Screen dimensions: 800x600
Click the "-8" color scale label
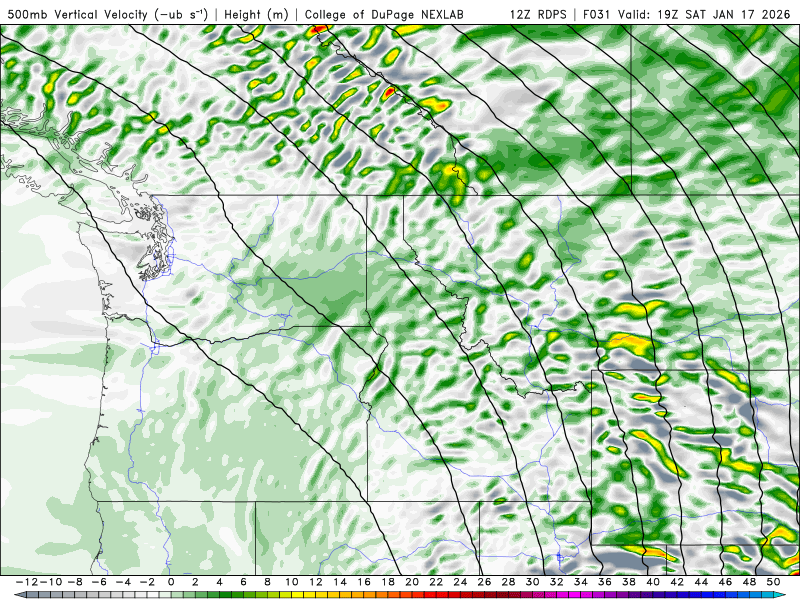click(x=74, y=582)
